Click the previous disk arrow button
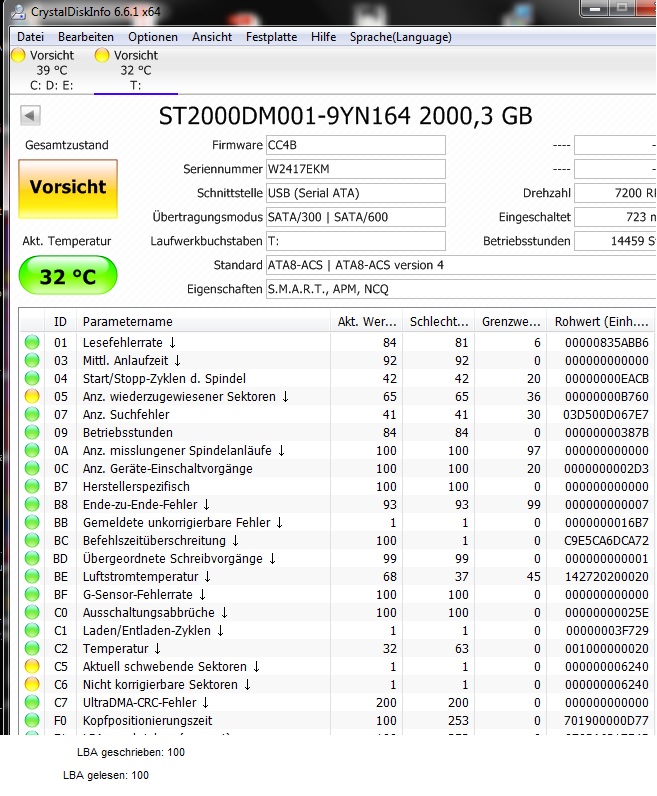The width and height of the screenshot is (657, 796). point(30,115)
